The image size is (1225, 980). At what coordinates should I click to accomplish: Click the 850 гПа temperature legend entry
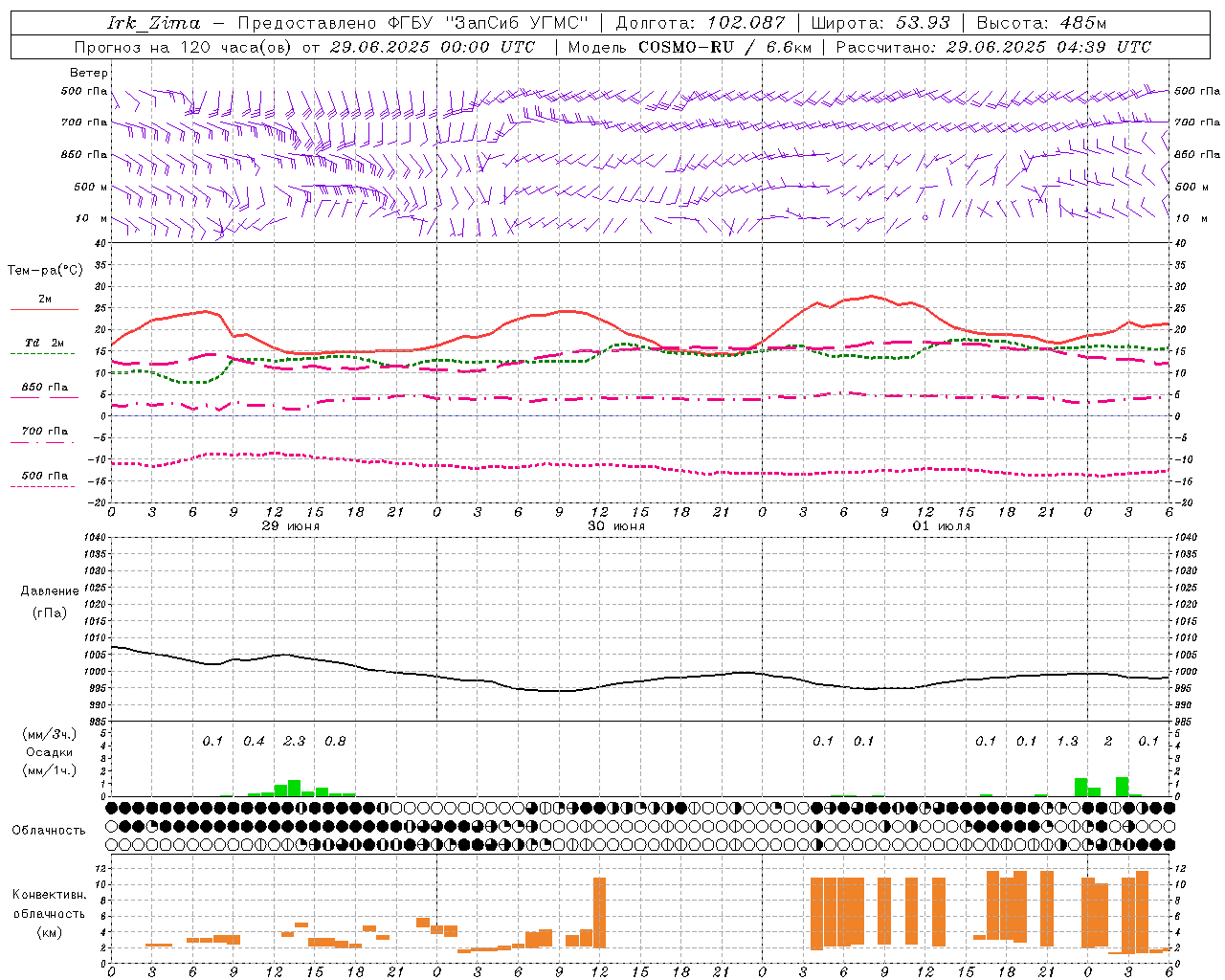(x=45, y=388)
